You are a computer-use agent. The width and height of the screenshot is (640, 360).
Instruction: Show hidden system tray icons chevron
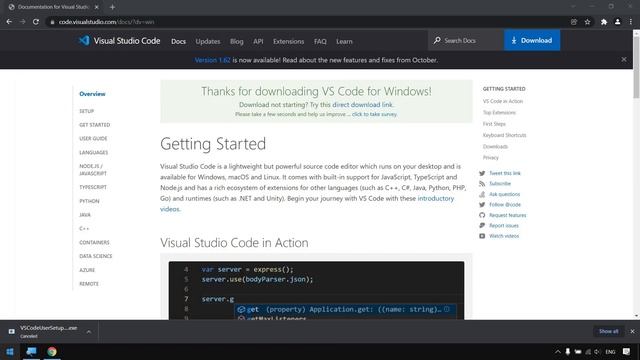pos(558,352)
